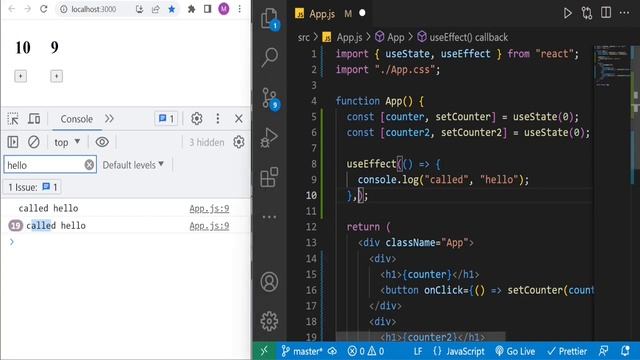Clear the hello filter text
This screenshot has width=640, height=360.
tap(89, 165)
